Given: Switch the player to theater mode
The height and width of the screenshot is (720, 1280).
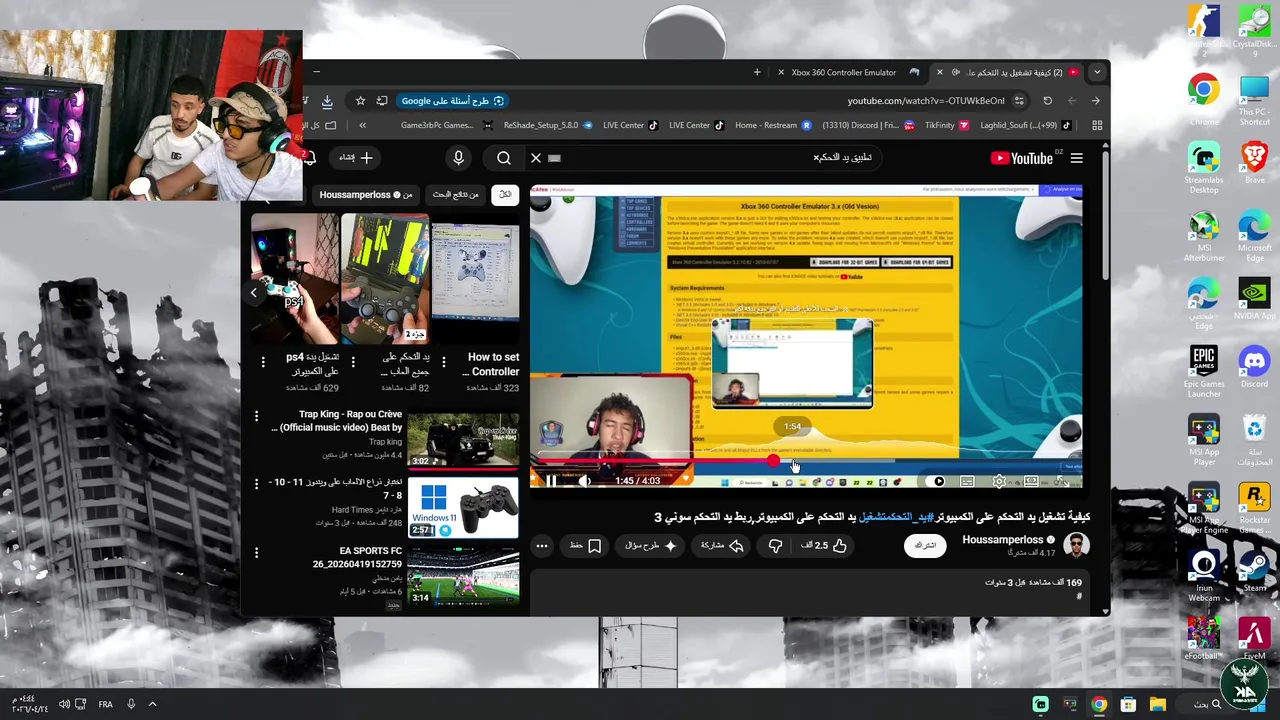Looking at the screenshot, I should pos(1031,482).
